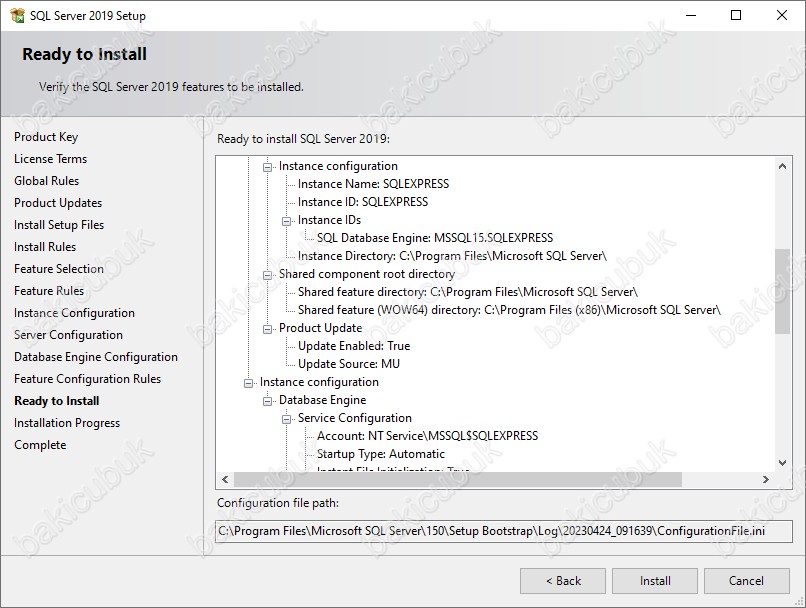Click the summary tree's scroll up arrow
The image size is (806, 608).
tap(782, 166)
